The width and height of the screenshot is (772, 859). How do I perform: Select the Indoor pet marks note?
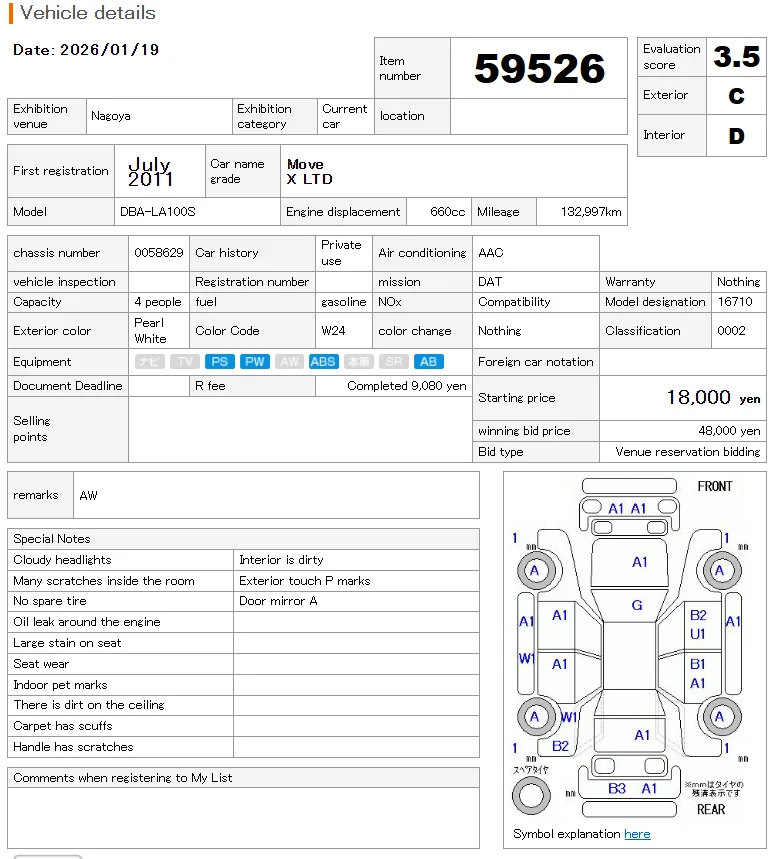tap(60, 685)
